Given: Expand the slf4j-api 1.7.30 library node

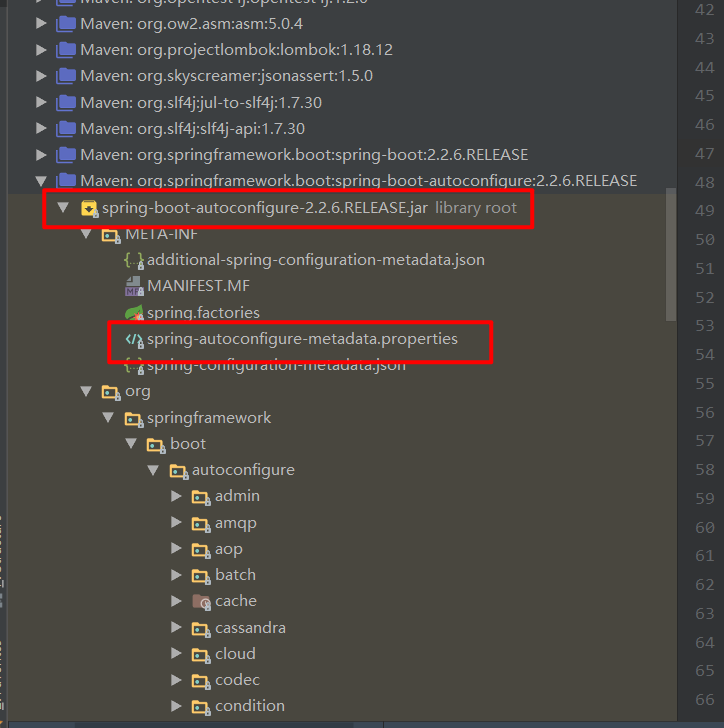Looking at the screenshot, I should tap(41, 128).
